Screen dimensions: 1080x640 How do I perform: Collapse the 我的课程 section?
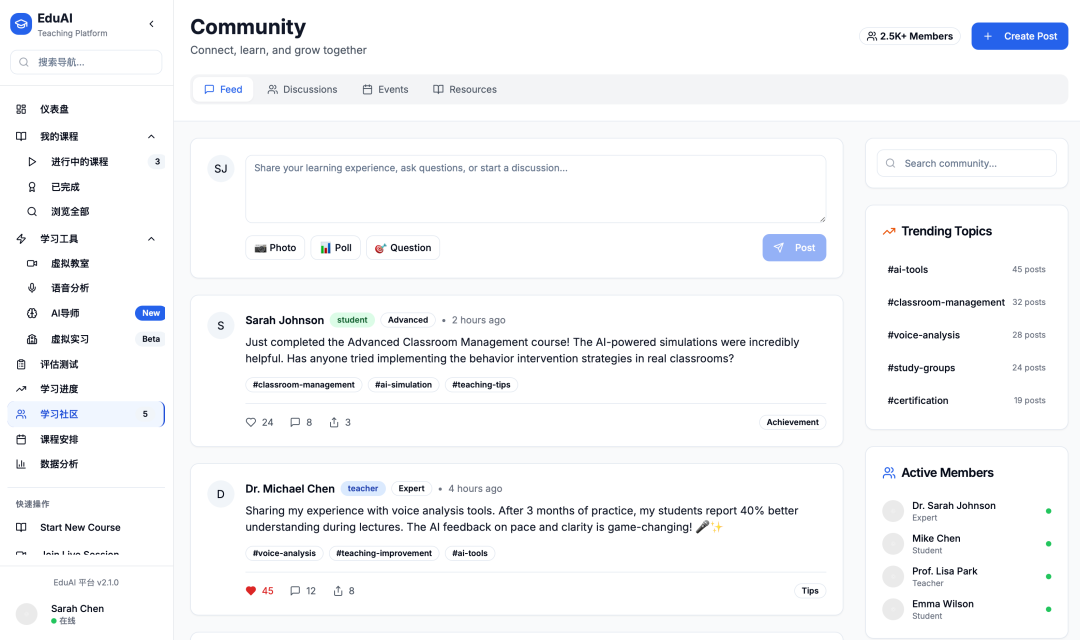151,136
